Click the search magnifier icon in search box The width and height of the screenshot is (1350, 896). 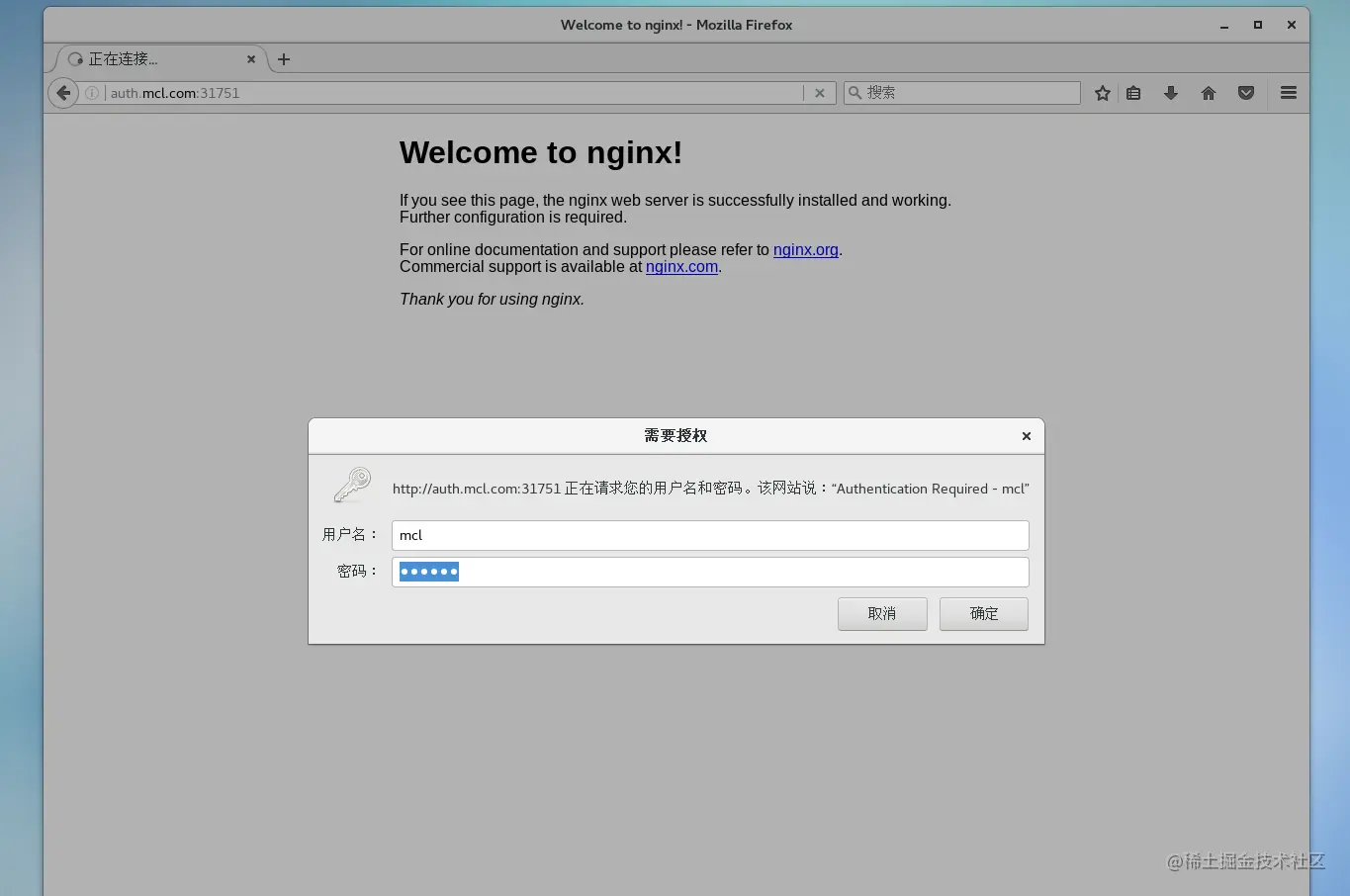pyautogui.click(x=855, y=93)
